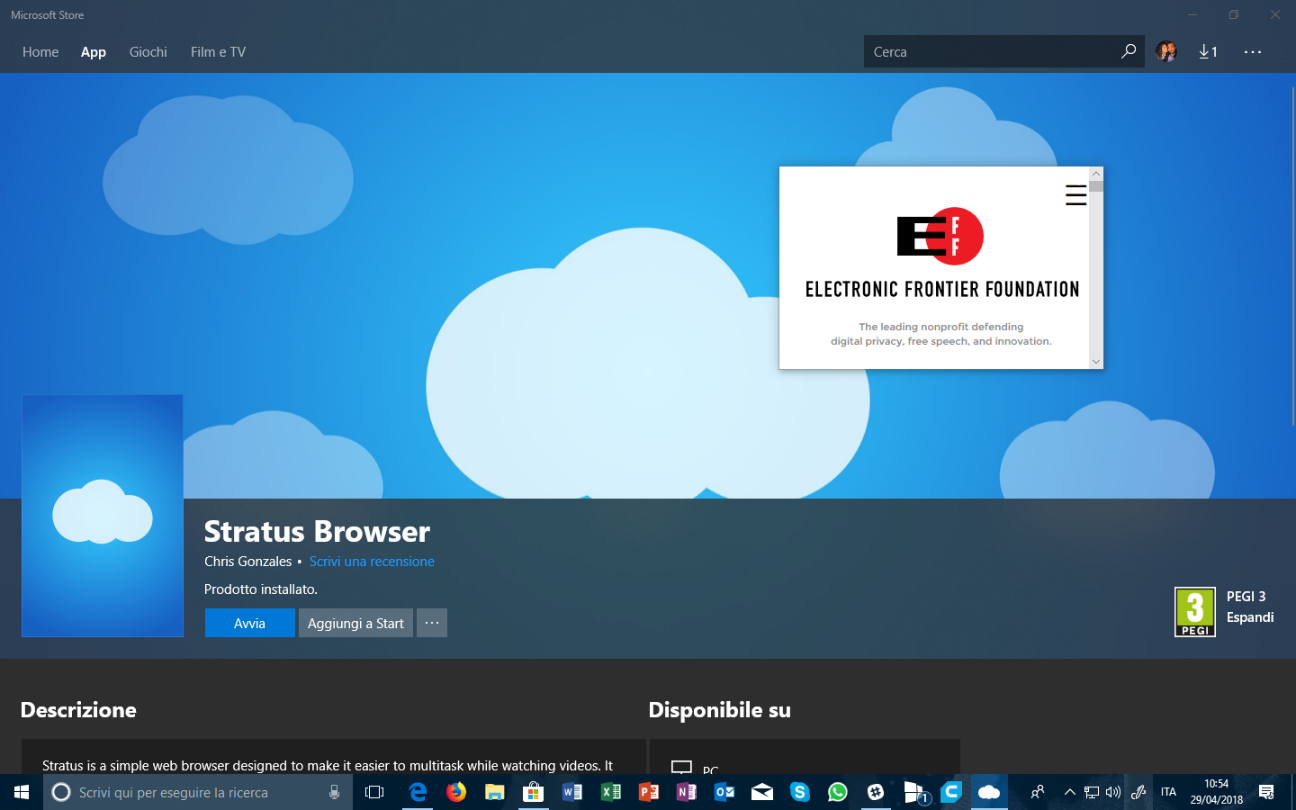
Task: Show hidden system tray icons
Action: (x=1070, y=792)
